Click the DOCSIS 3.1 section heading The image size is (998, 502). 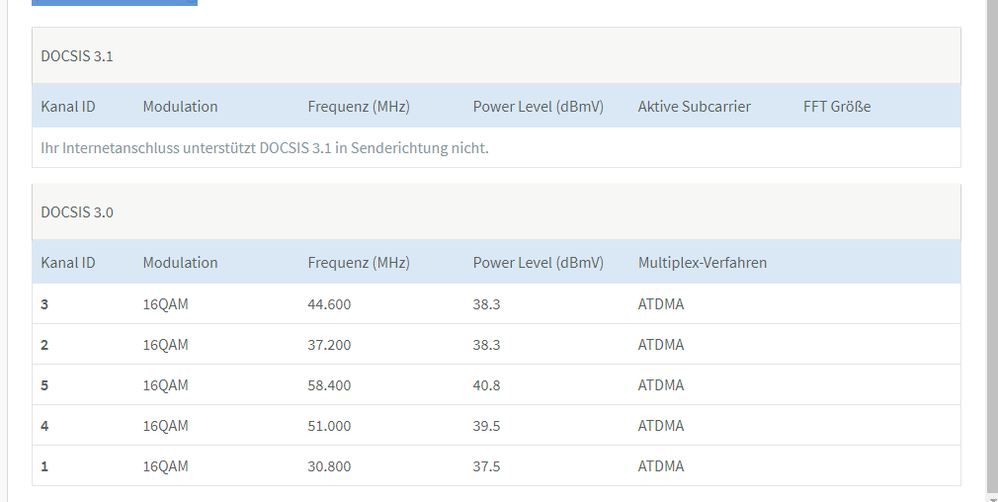tap(77, 56)
